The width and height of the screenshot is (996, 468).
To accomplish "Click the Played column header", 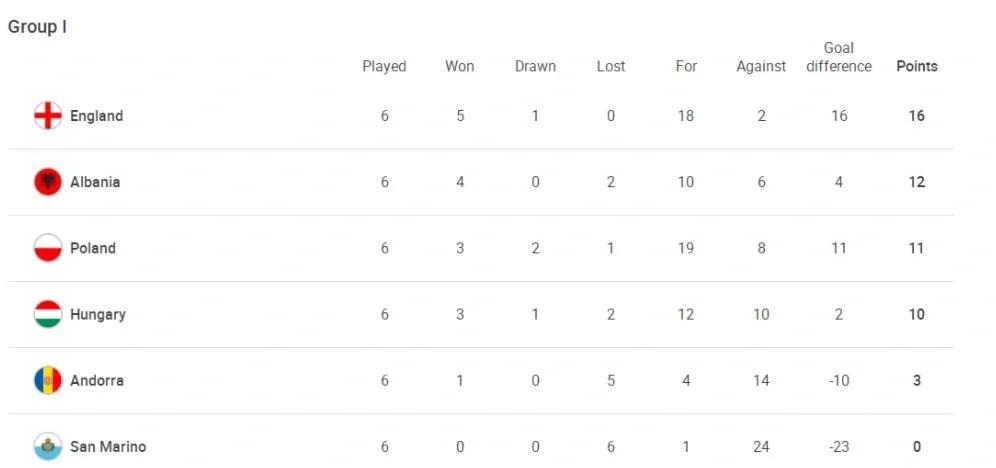I will click(x=384, y=66).
